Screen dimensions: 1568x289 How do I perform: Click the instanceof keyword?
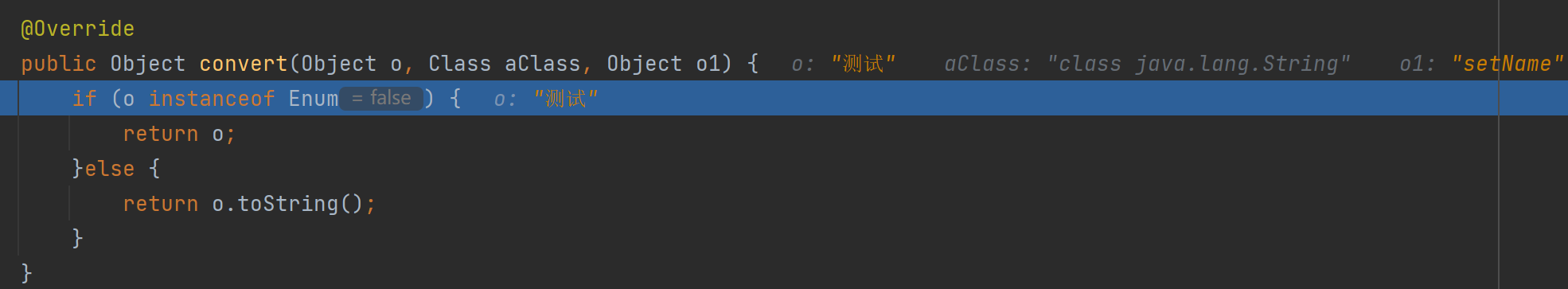coord(212,99)
